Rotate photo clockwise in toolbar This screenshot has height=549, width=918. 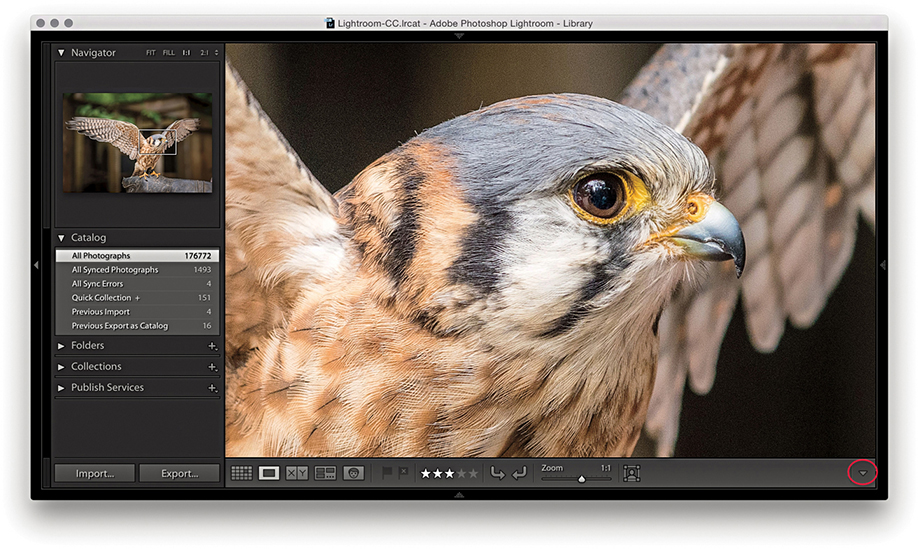click(518, 473)
